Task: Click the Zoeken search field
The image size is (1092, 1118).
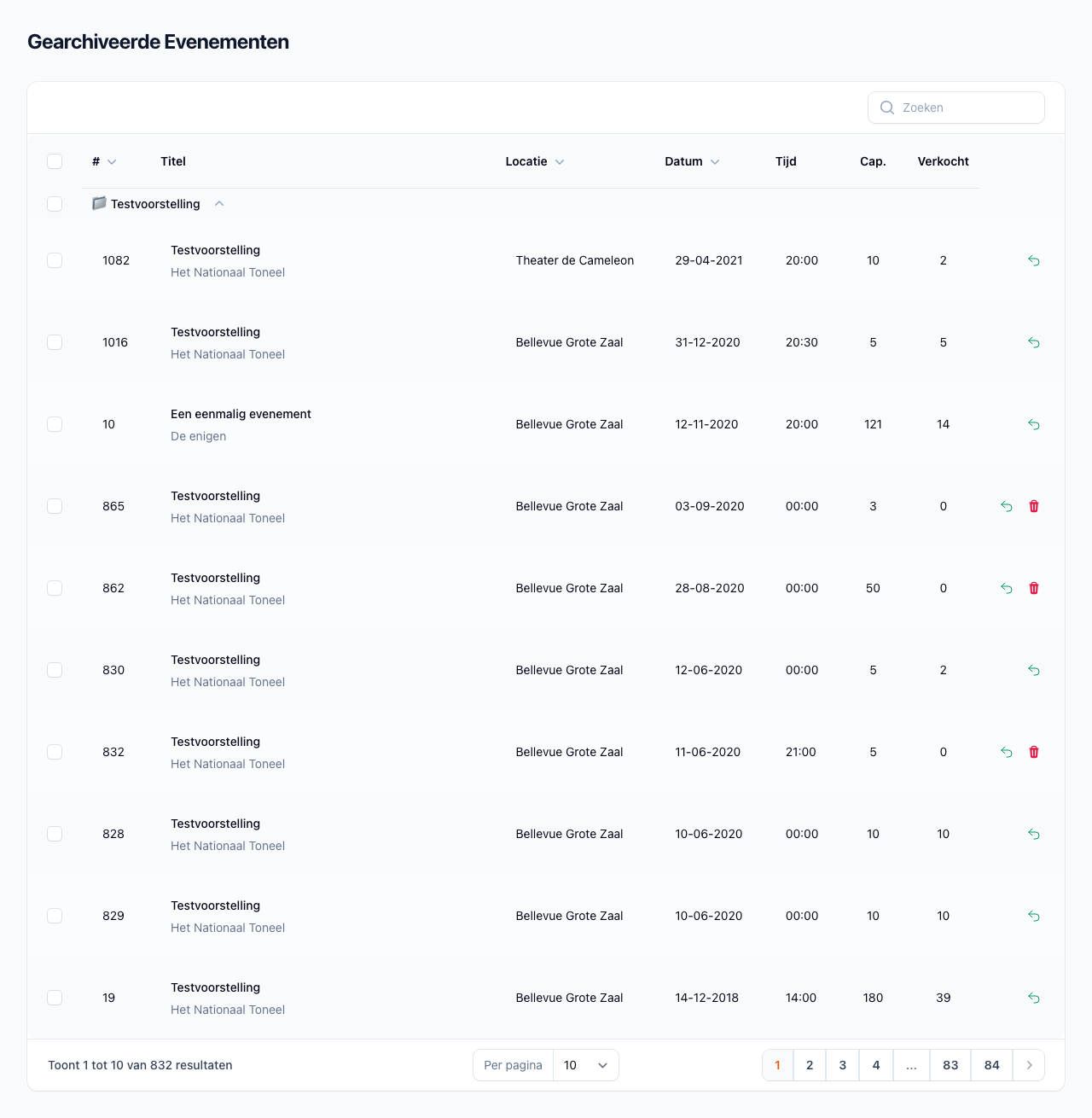Action: pos(964,108)
